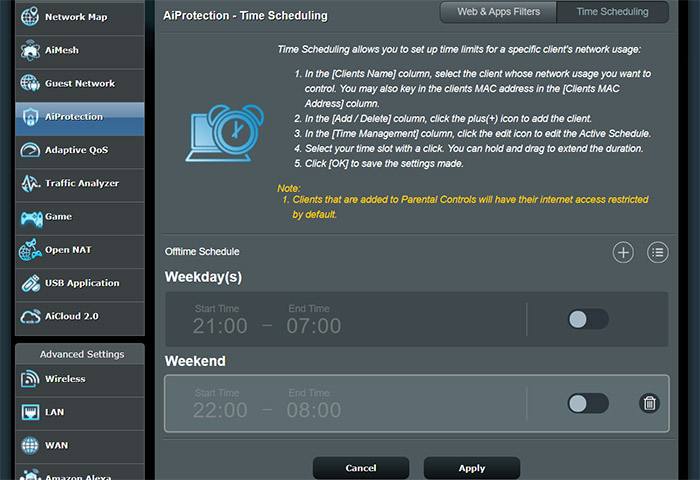This screenshot has height=480, width=700.
Task: Click the yellow Note: label
Action: [x=289, y=188]
